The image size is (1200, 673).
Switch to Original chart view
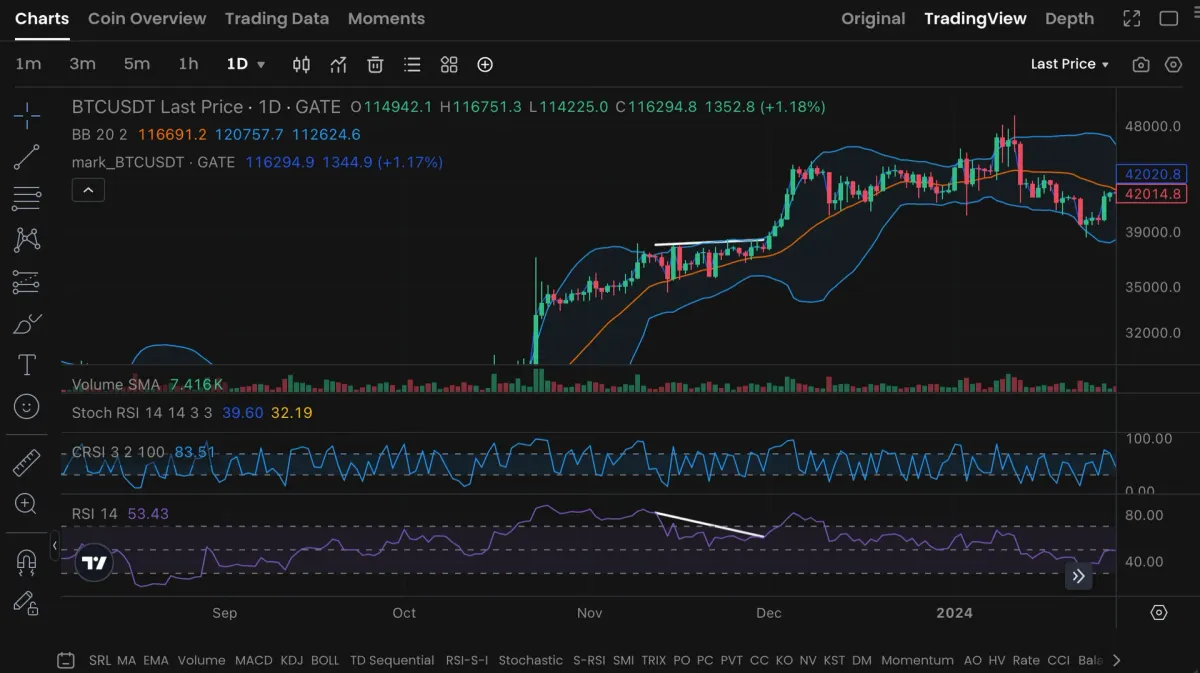tap(873, 18)
